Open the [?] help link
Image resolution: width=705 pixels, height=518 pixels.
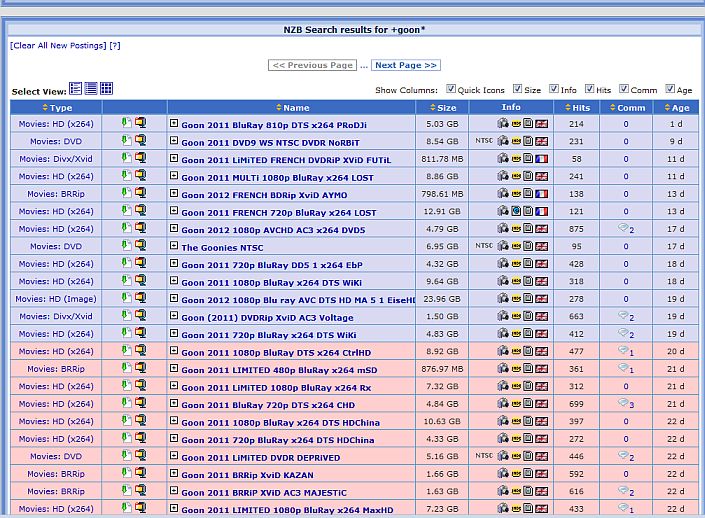tap(115, 45)
